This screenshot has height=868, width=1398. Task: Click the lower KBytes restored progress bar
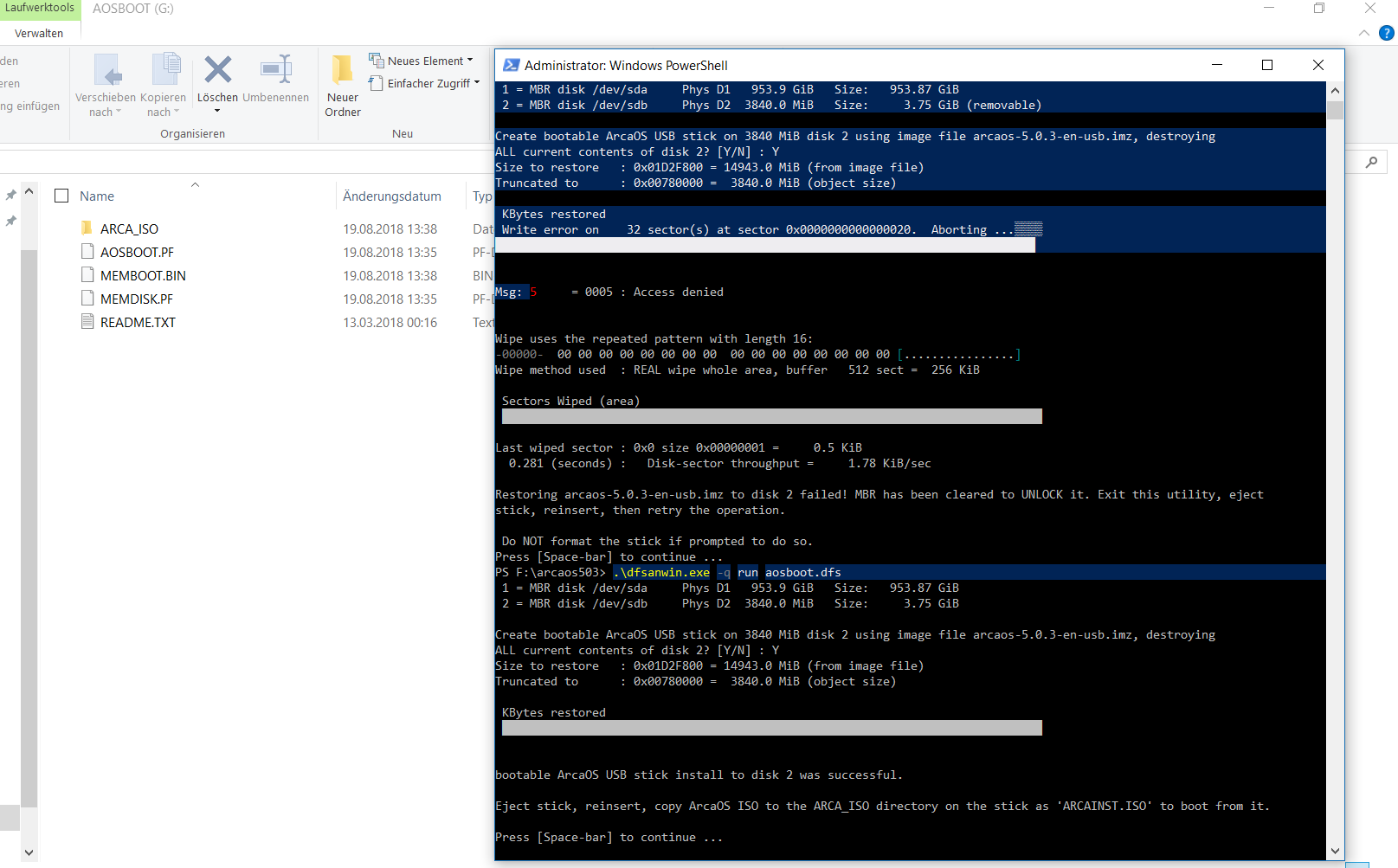pyautogui.click(x=772, y=728)
